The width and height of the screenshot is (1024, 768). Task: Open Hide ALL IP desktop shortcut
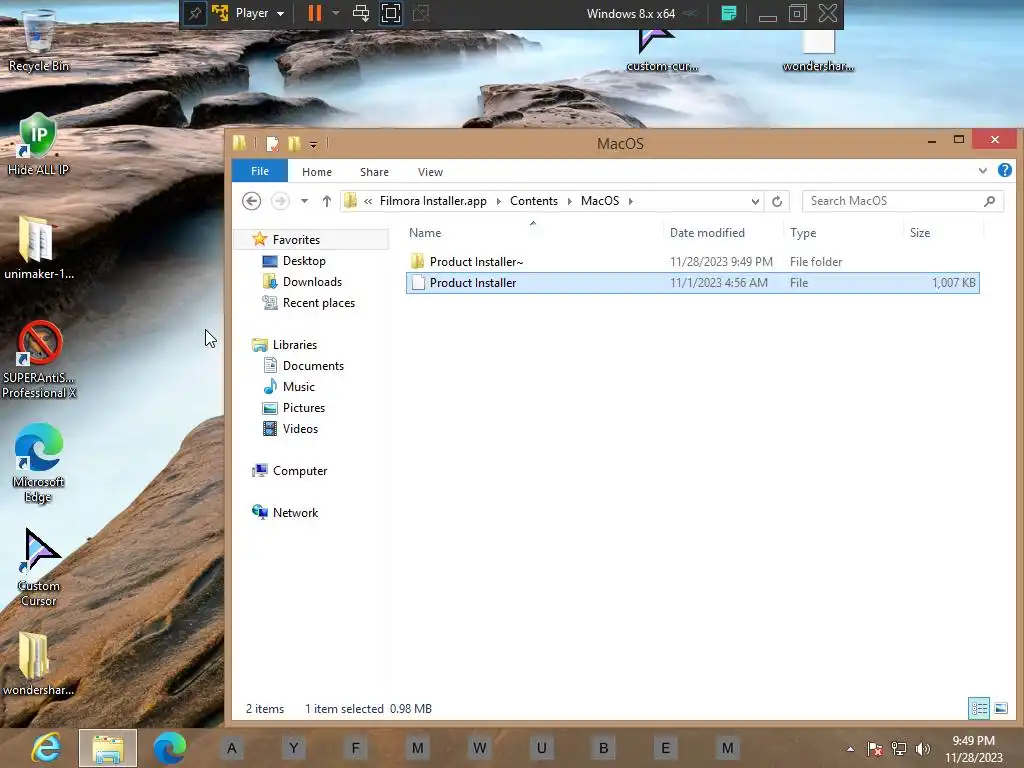click(x=38, y=144)
